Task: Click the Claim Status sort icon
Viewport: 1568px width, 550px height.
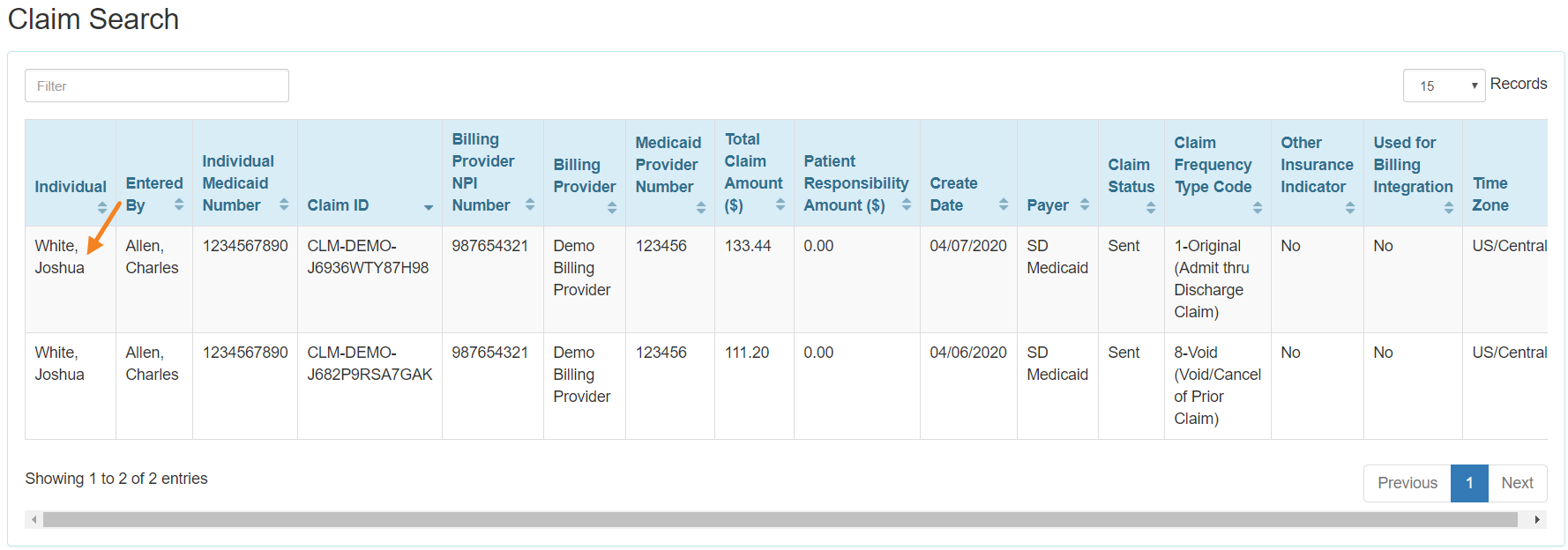Action: [x=1151, y=208]
